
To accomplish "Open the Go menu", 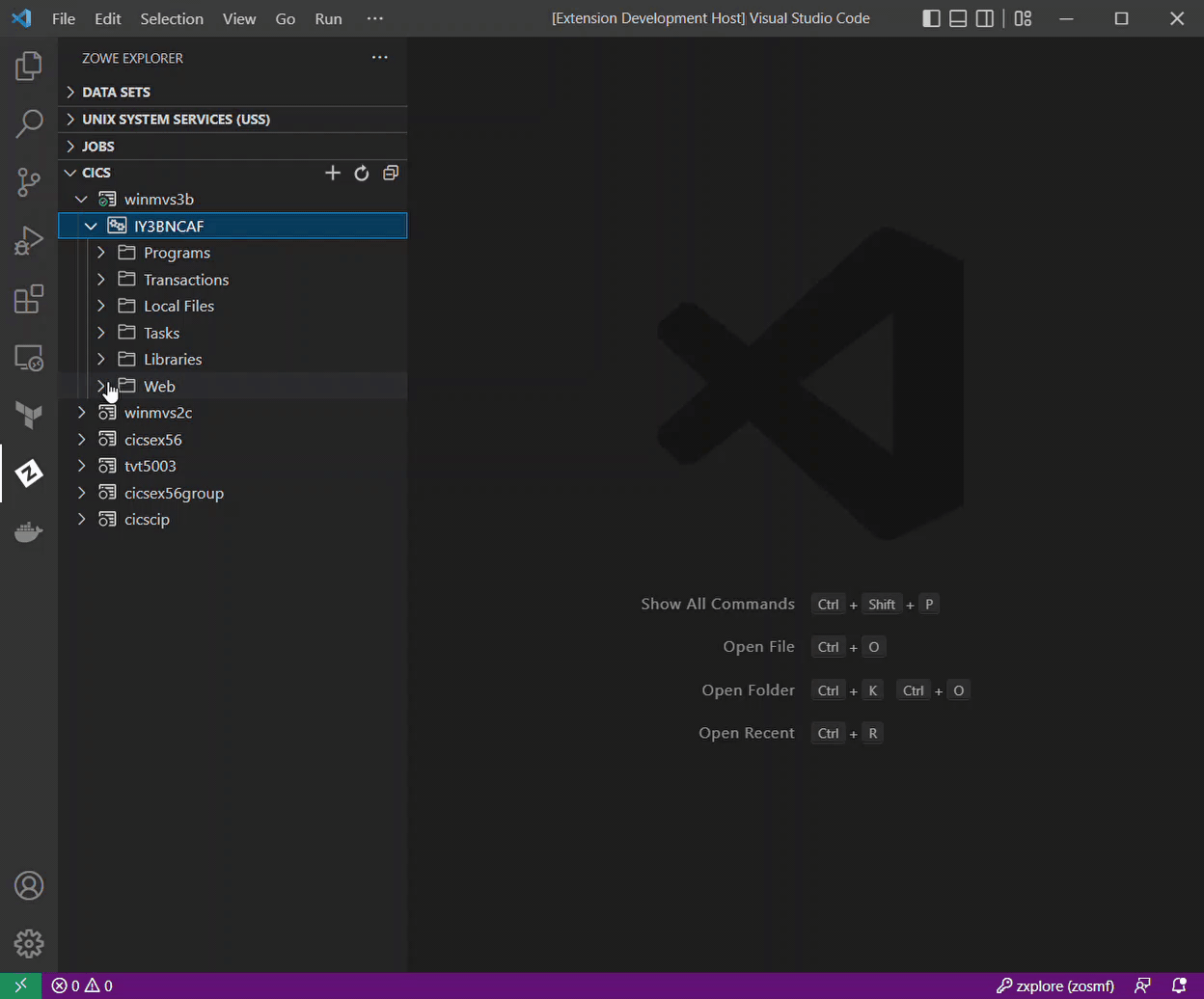I will (x=286, y=18).
